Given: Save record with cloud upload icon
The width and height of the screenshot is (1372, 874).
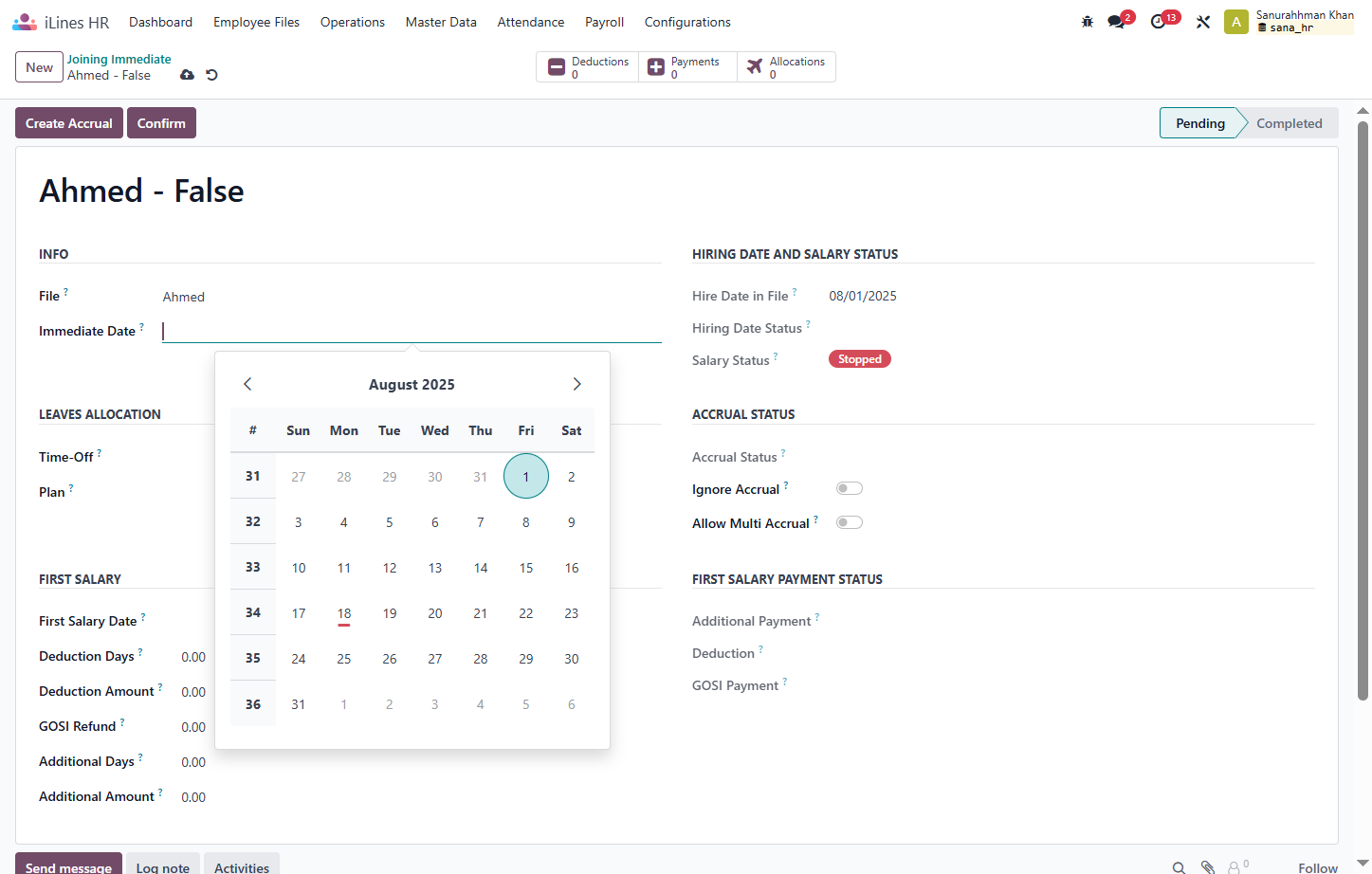Looking at the screenshot, I should coord(188,75).
